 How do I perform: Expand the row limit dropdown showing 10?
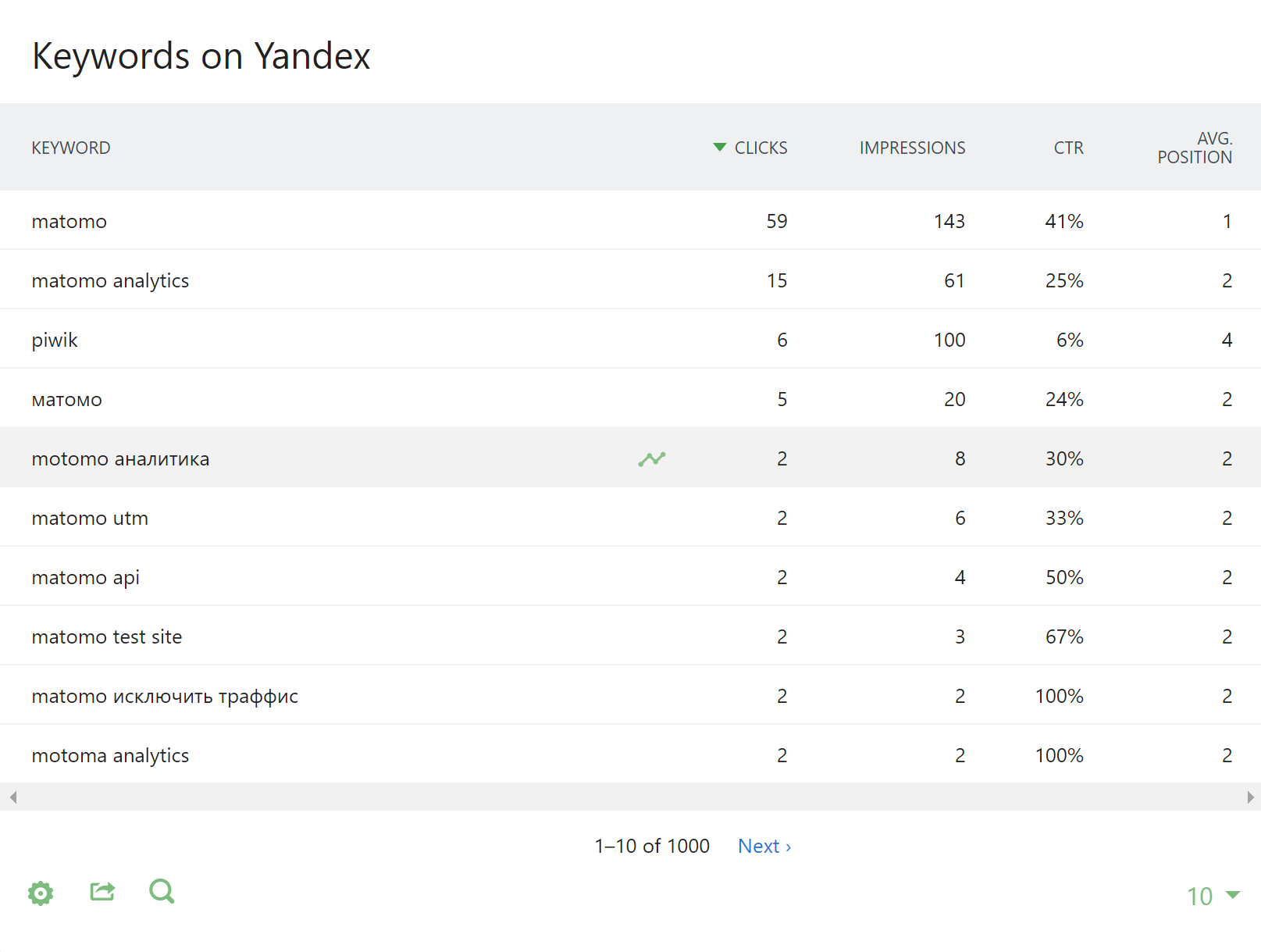click(x=1213, y=896)
